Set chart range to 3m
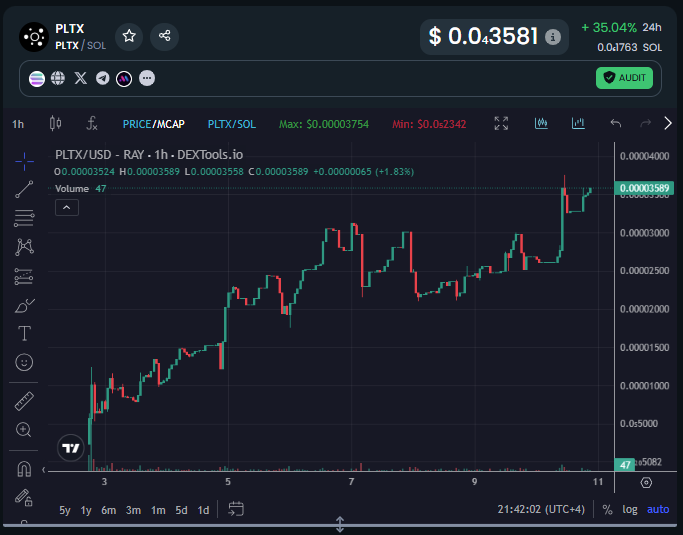Viewport: 683px width, 535px height. (133, 510)
